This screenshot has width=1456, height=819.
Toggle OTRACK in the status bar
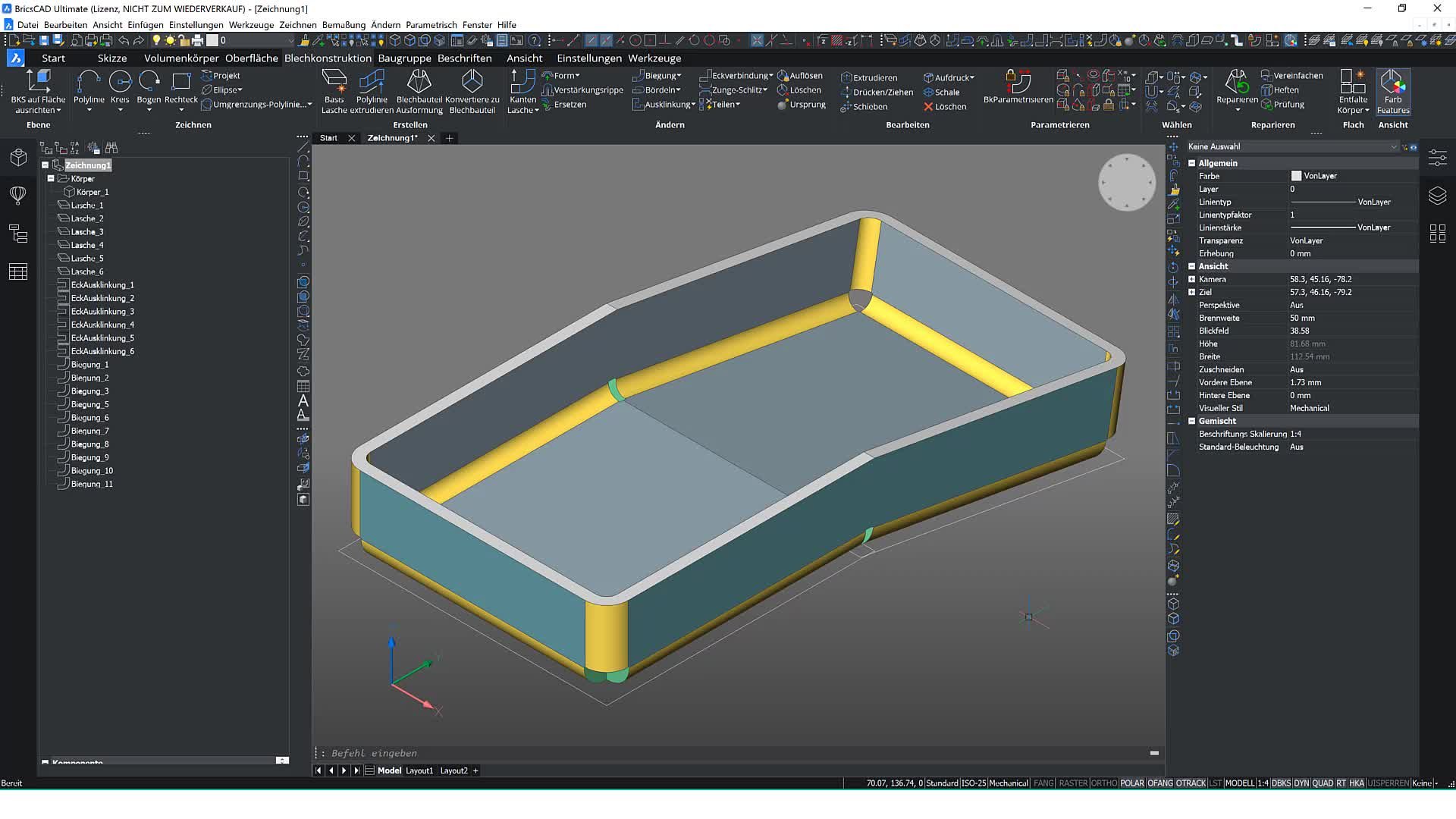coord(1191,783)
